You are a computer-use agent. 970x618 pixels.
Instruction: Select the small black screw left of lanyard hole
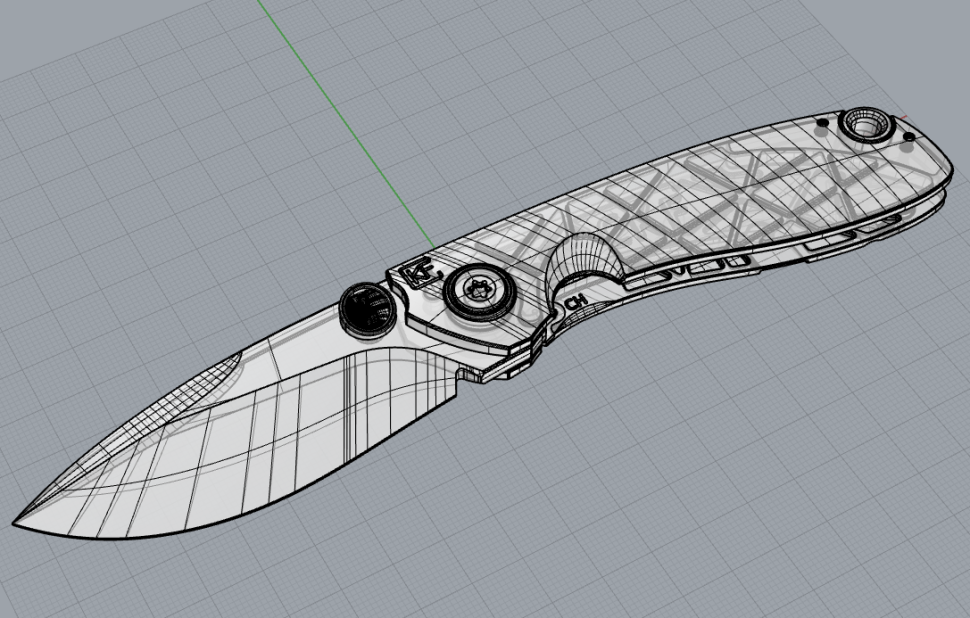[x=822, y=122]
